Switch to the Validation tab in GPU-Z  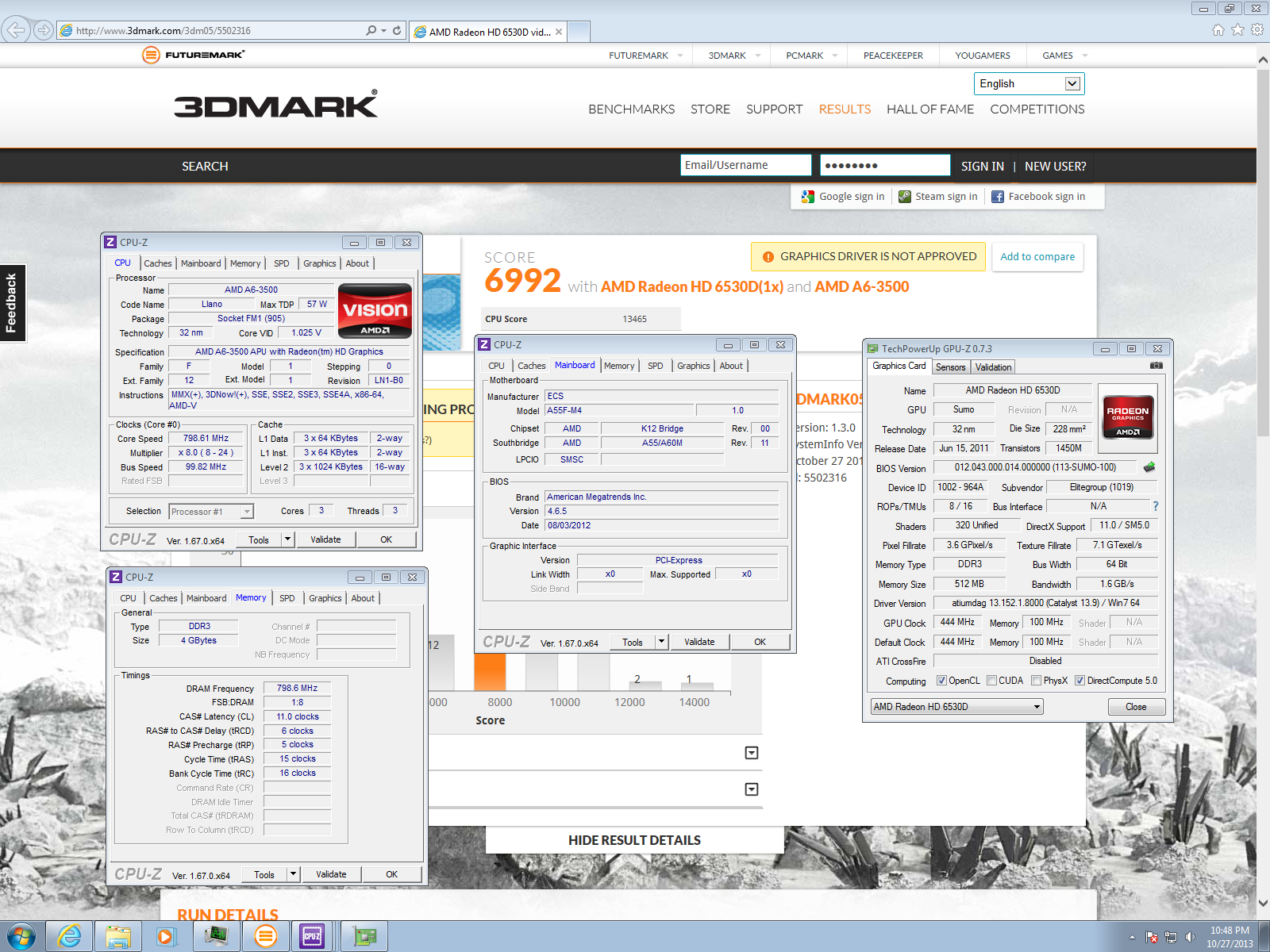click(993, 367)
